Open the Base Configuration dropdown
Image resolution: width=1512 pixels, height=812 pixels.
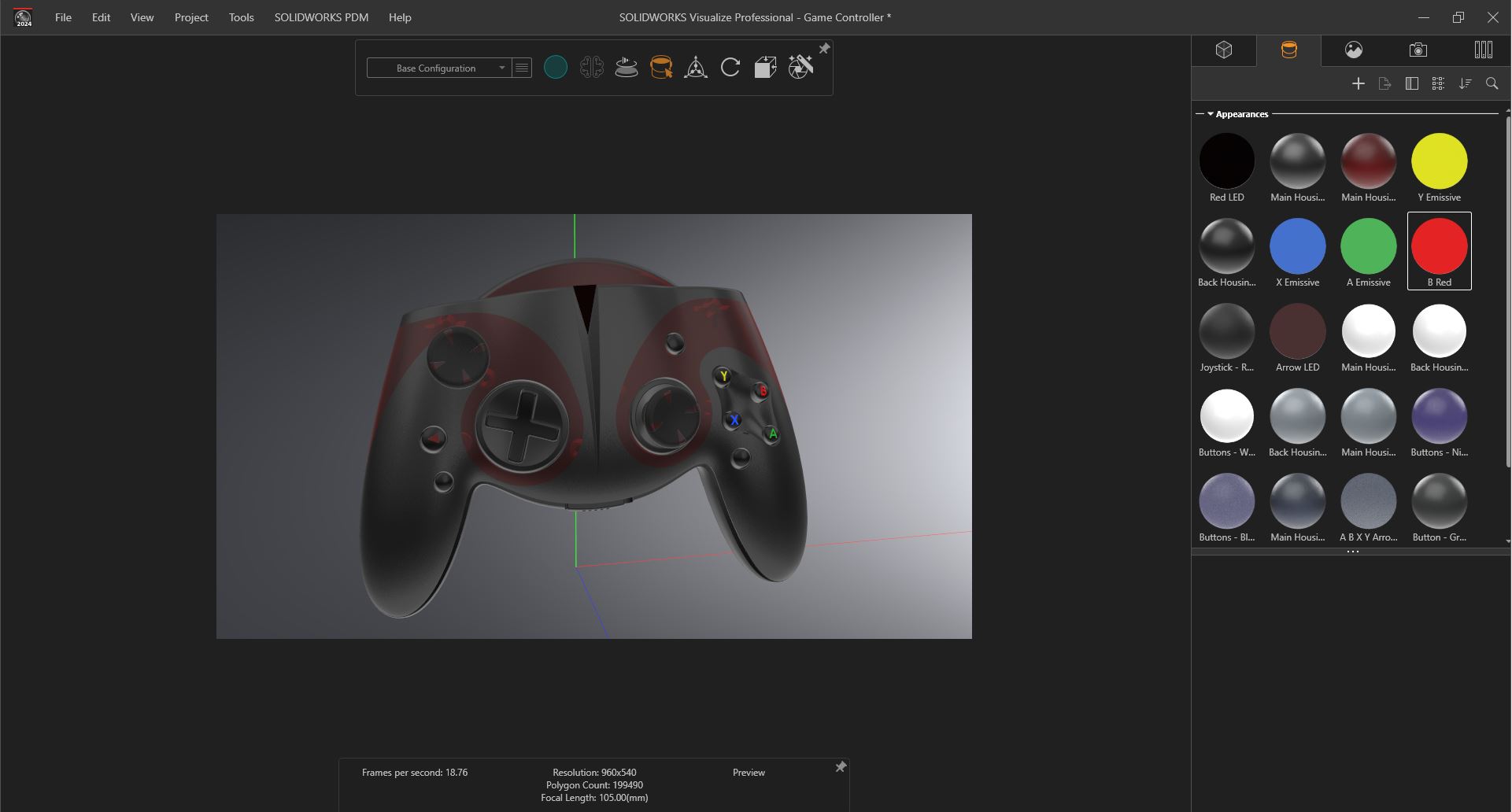[438, 68]
